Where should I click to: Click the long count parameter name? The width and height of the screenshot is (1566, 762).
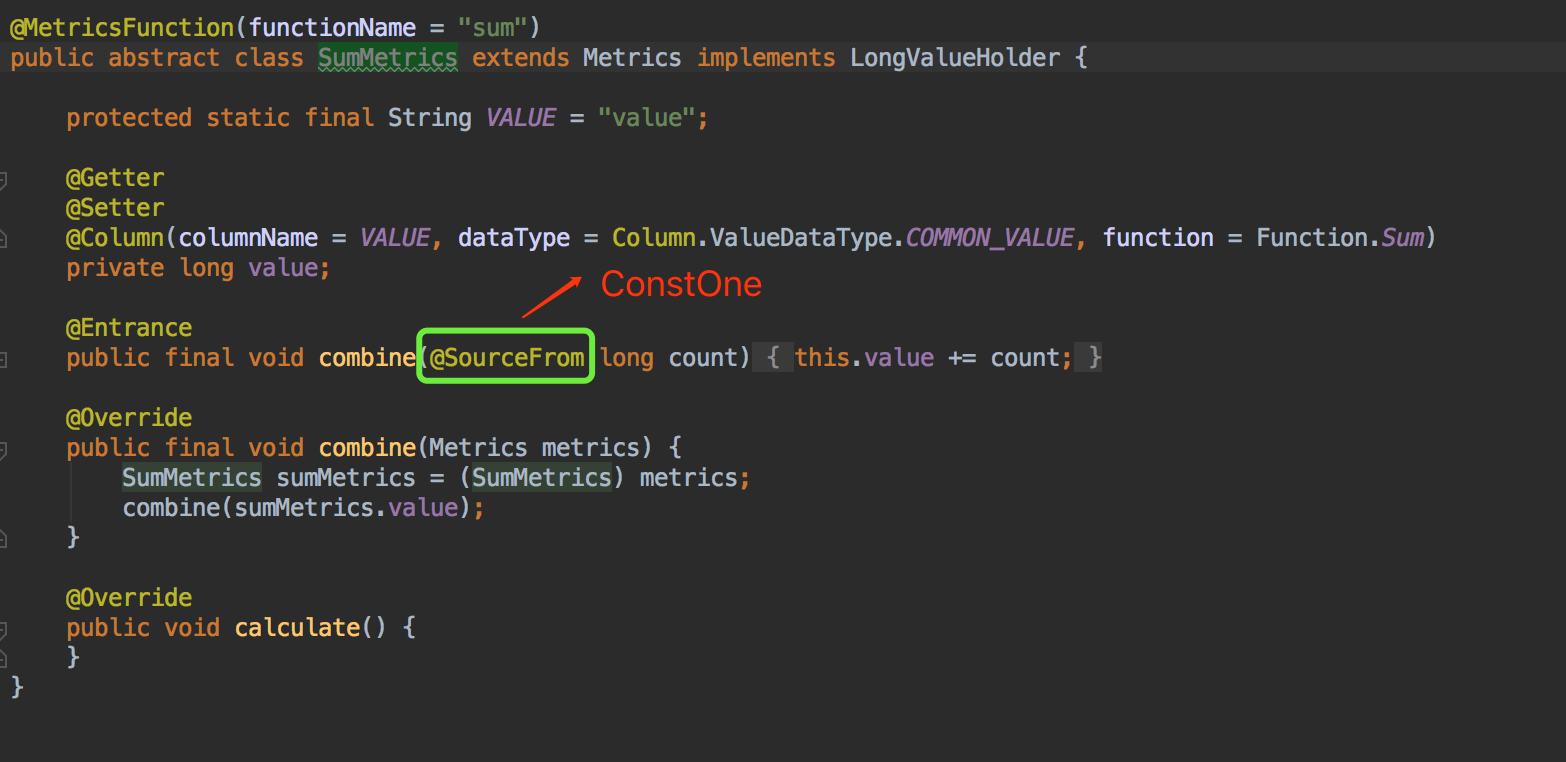(704, 357)
